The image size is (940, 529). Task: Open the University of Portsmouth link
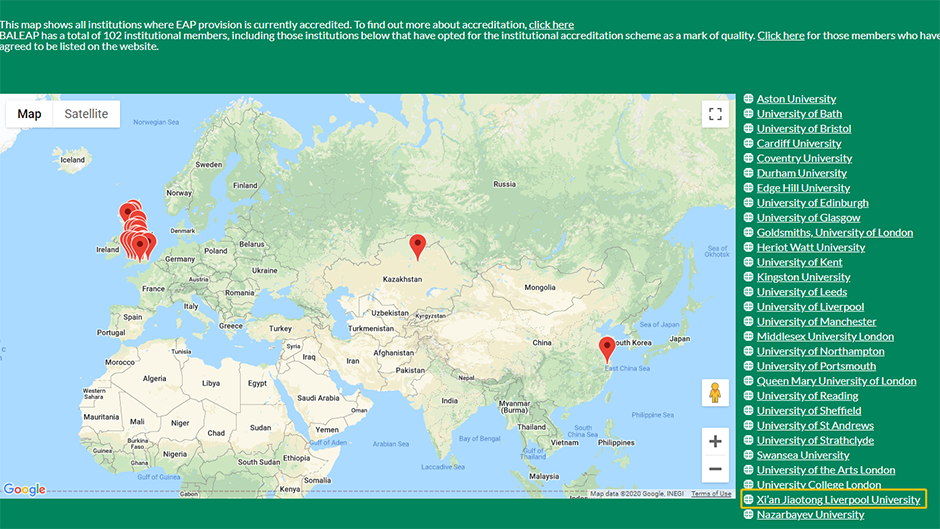(x=816, y=366)
